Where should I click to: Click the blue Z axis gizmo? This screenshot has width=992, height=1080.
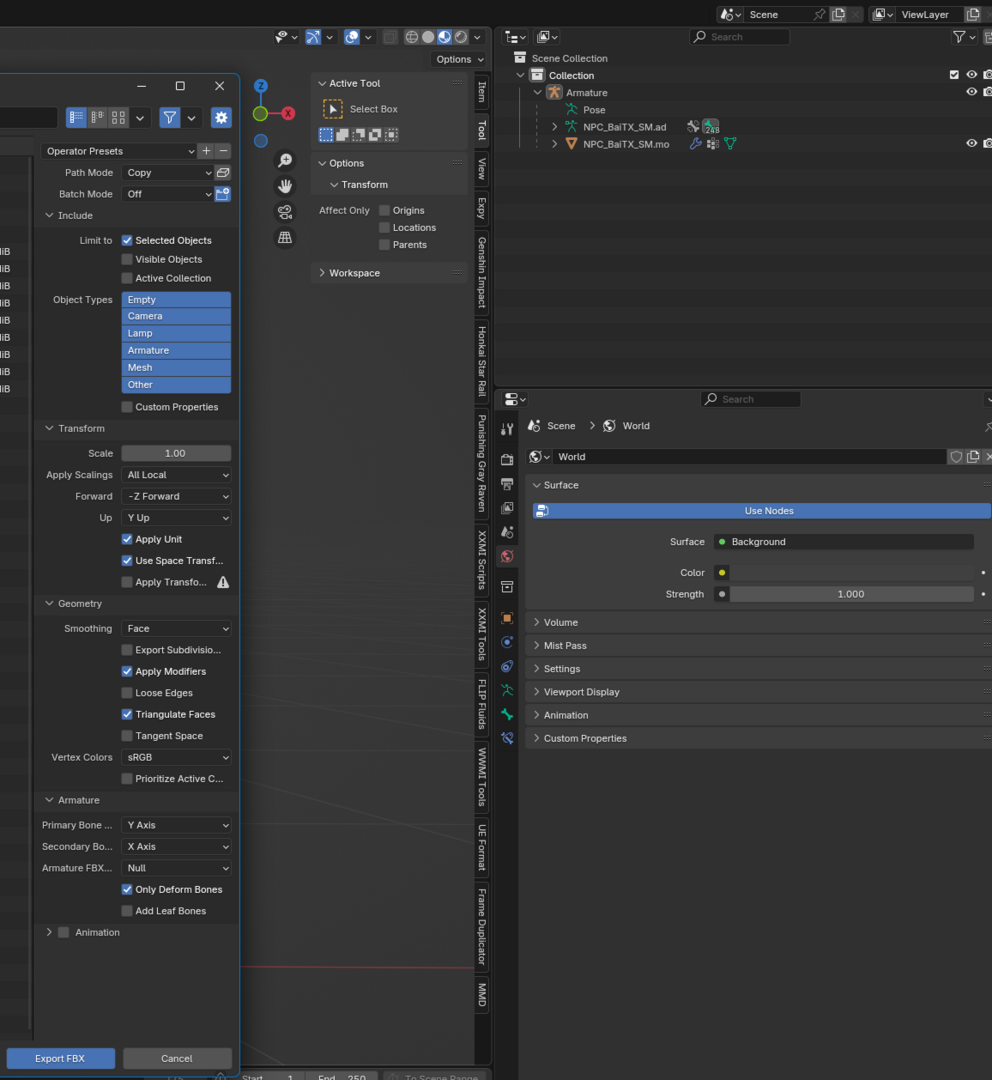[x=260, y=86]
